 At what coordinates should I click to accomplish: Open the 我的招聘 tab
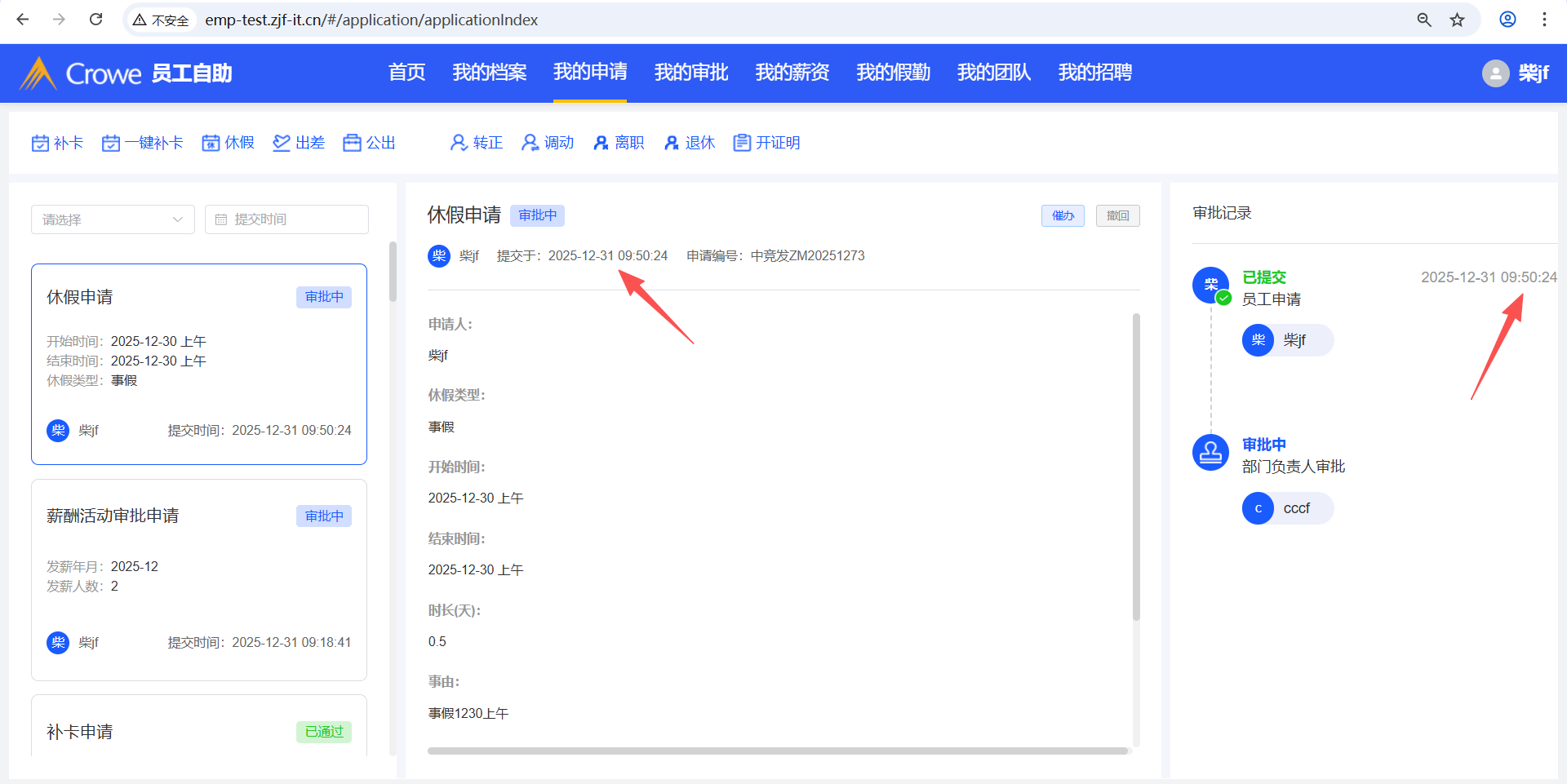click(x=1095, y=73)
